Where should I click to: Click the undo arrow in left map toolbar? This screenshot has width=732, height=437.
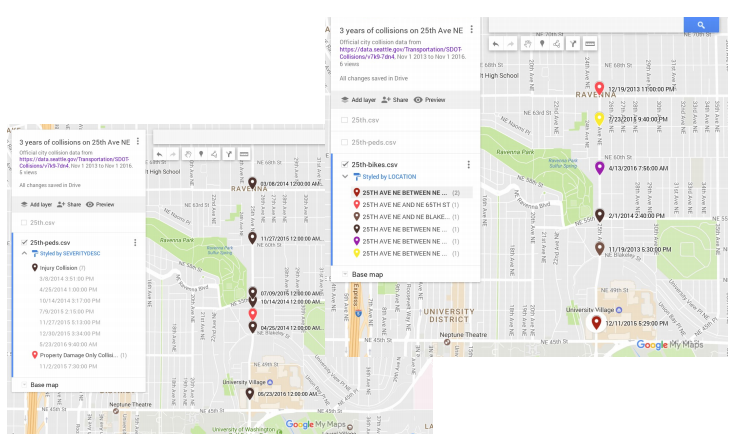tap(159, 154)
